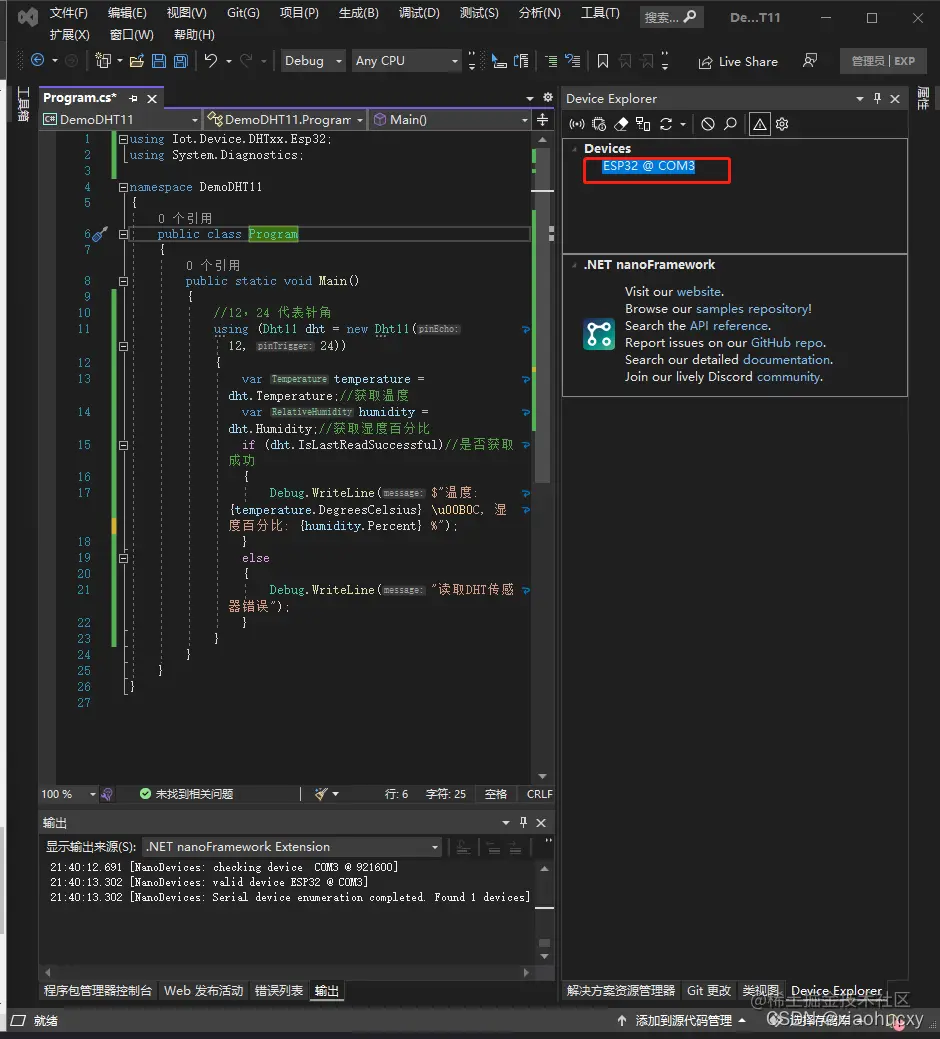
Task: Open the Debug configuration dropdown
Action: tap(313, 61)
